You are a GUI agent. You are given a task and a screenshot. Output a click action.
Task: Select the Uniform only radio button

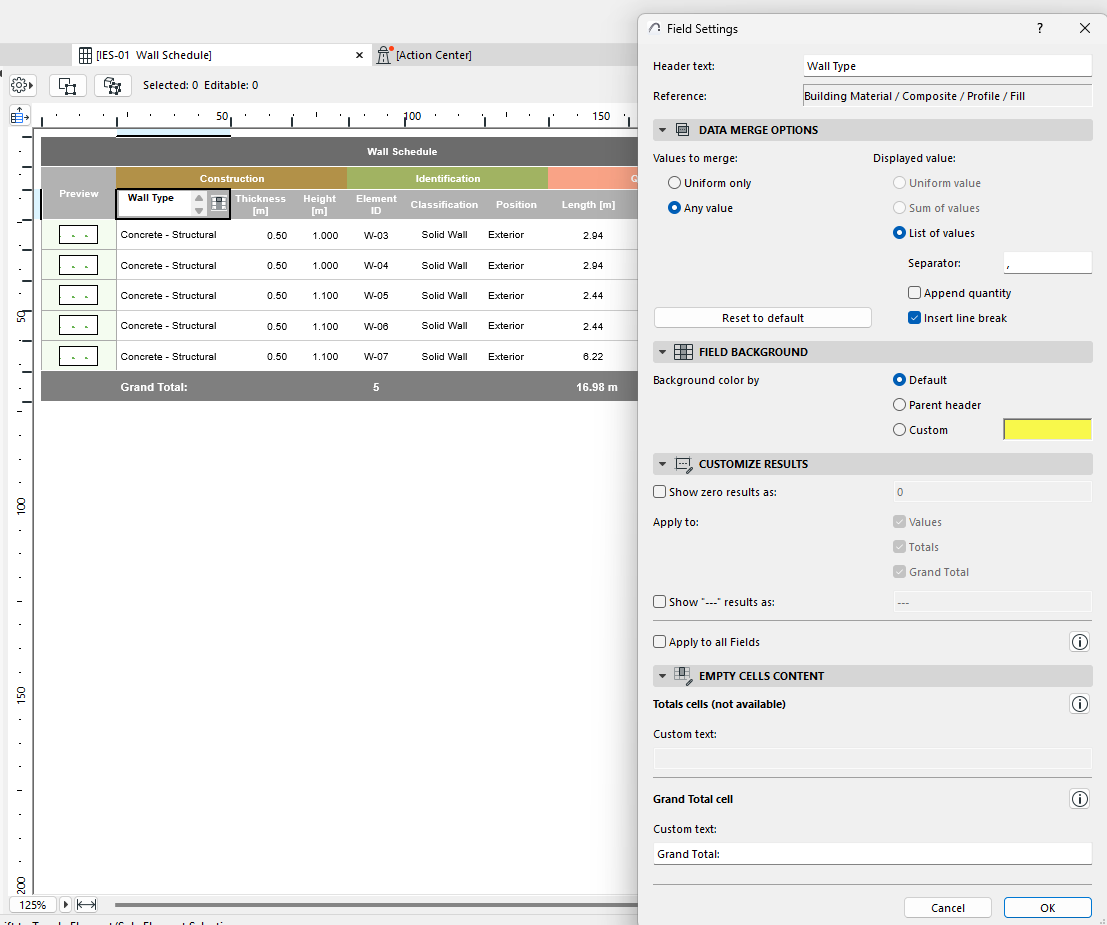click(x=673, y=182)
